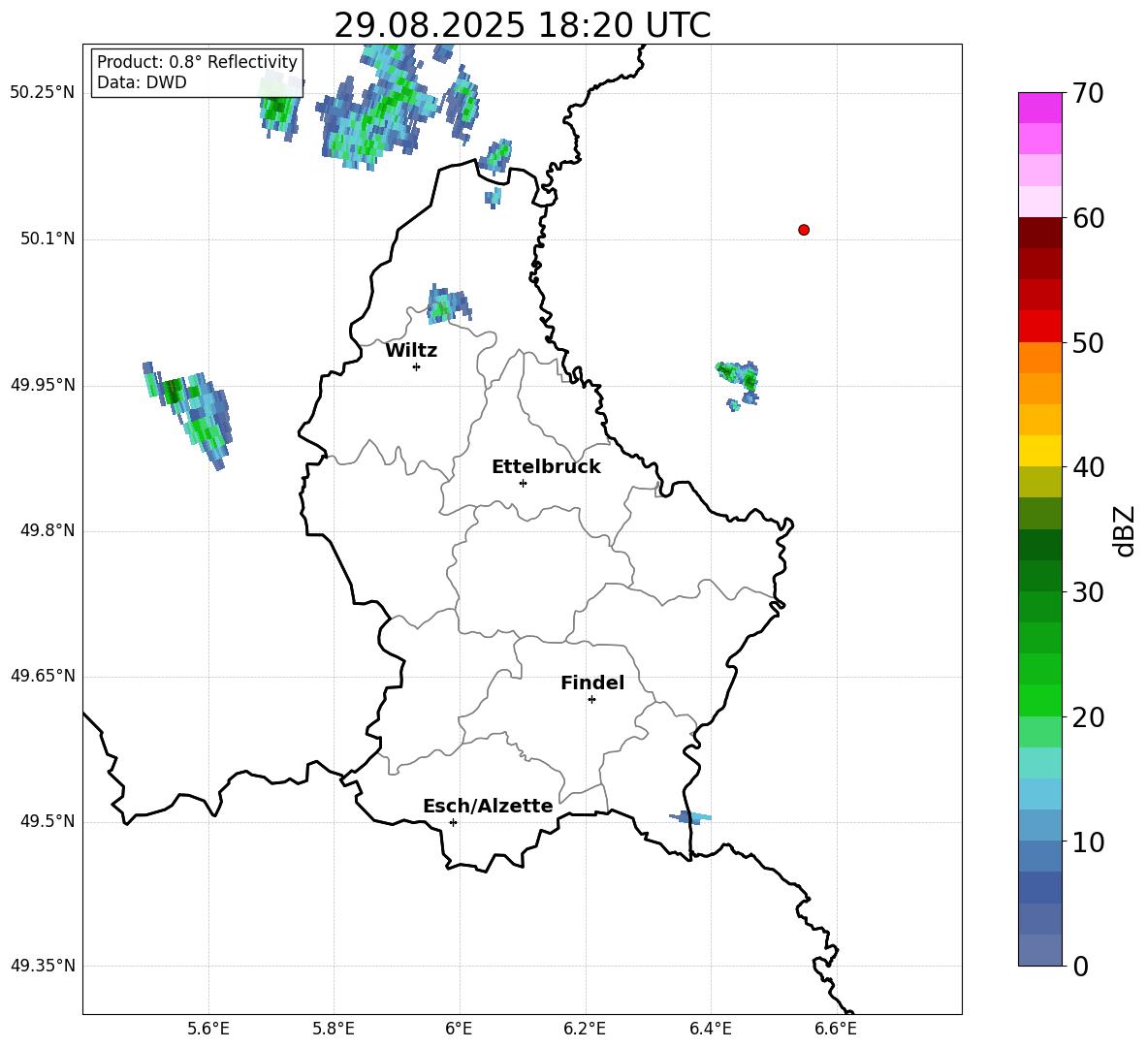Click the '6°E' longitude label
Viewport: 1148px width, 1048px height.
click(459, 1029)
